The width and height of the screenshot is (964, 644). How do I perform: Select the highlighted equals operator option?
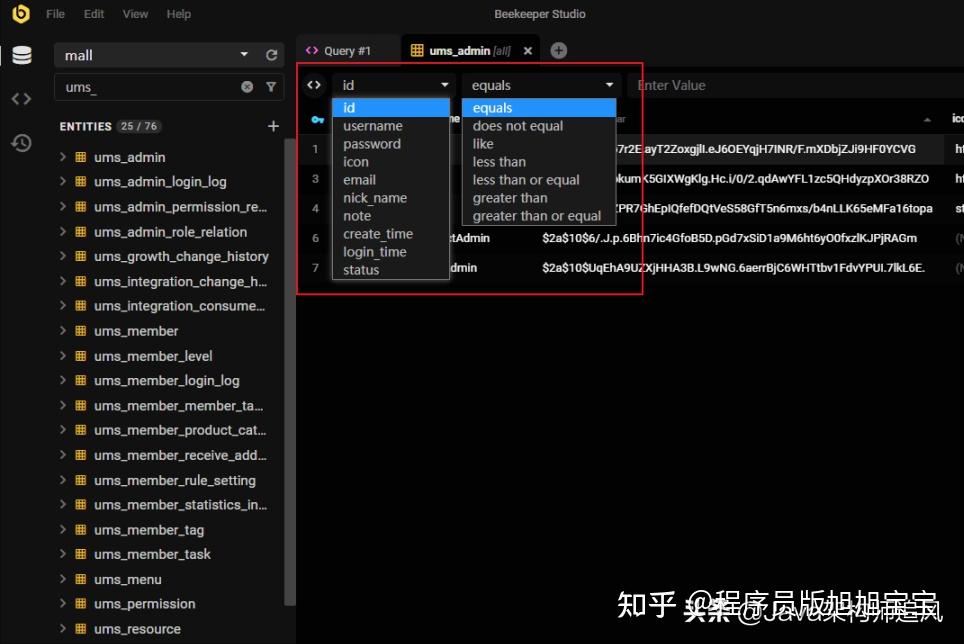[539, 108]
